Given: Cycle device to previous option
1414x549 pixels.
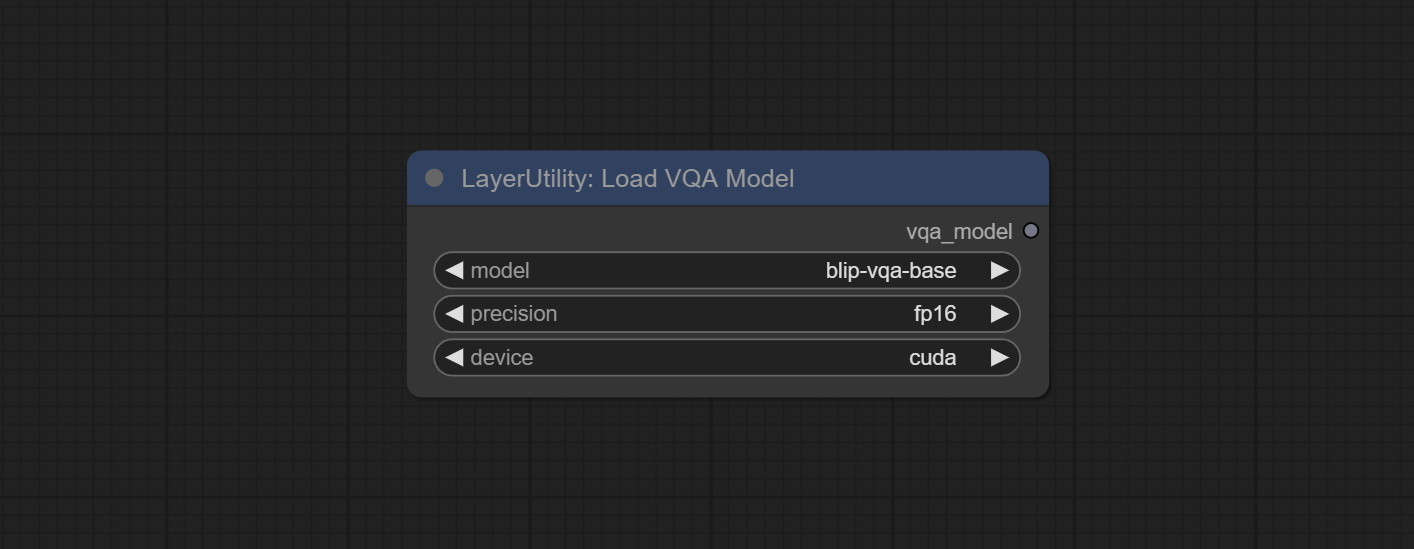Looking at the screenshot, I should (454, 358).
